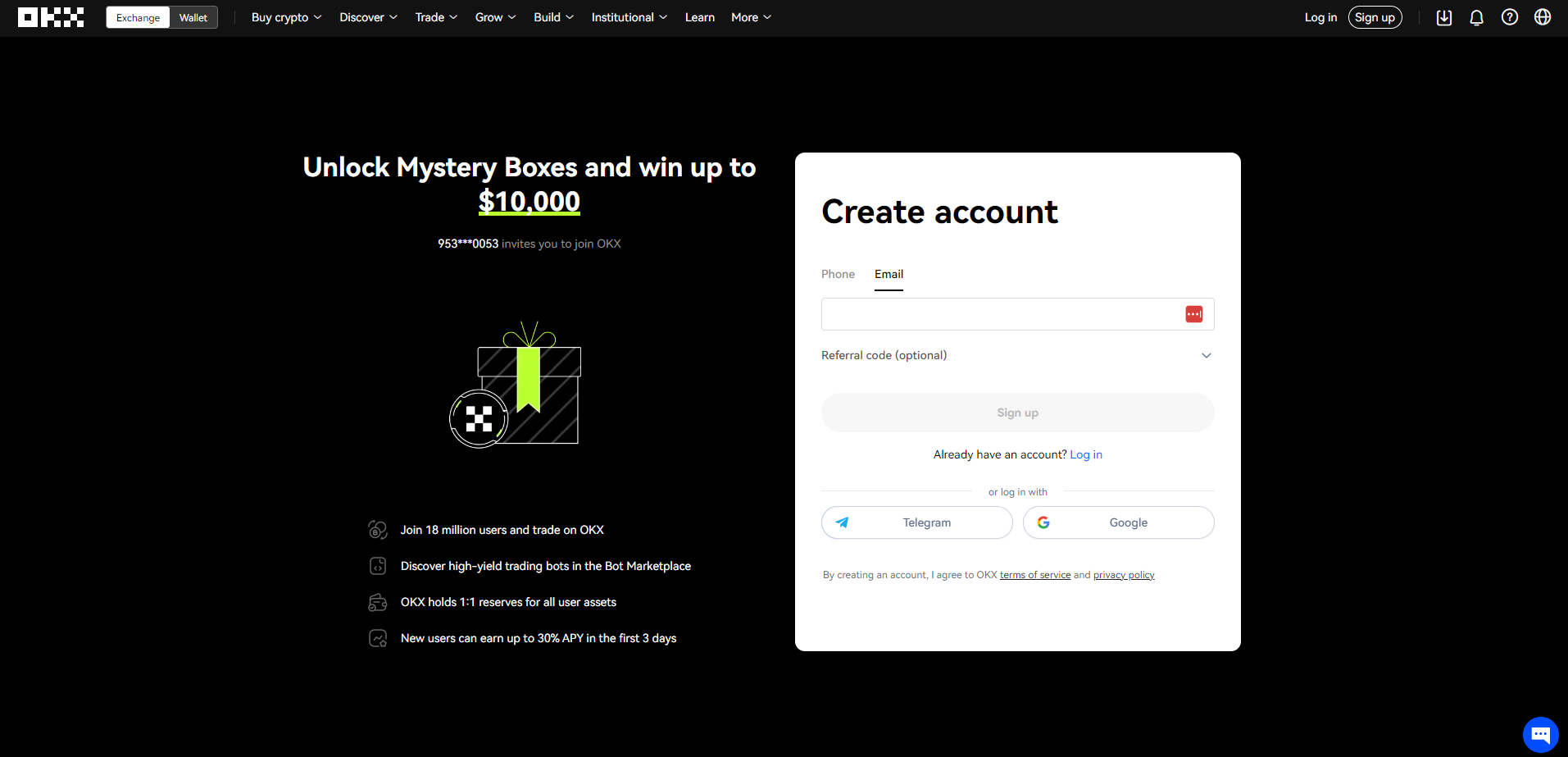Open the Learn page
Viewport: 1568px width, 757px height.
point(700,17)
